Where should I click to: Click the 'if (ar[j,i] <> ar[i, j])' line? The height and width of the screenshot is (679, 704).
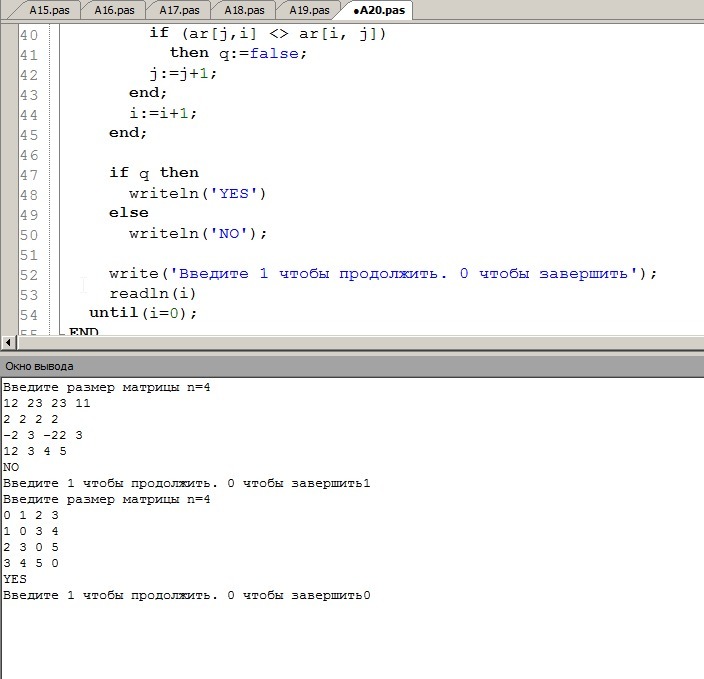pyautogui.click(x=268, y=33)
